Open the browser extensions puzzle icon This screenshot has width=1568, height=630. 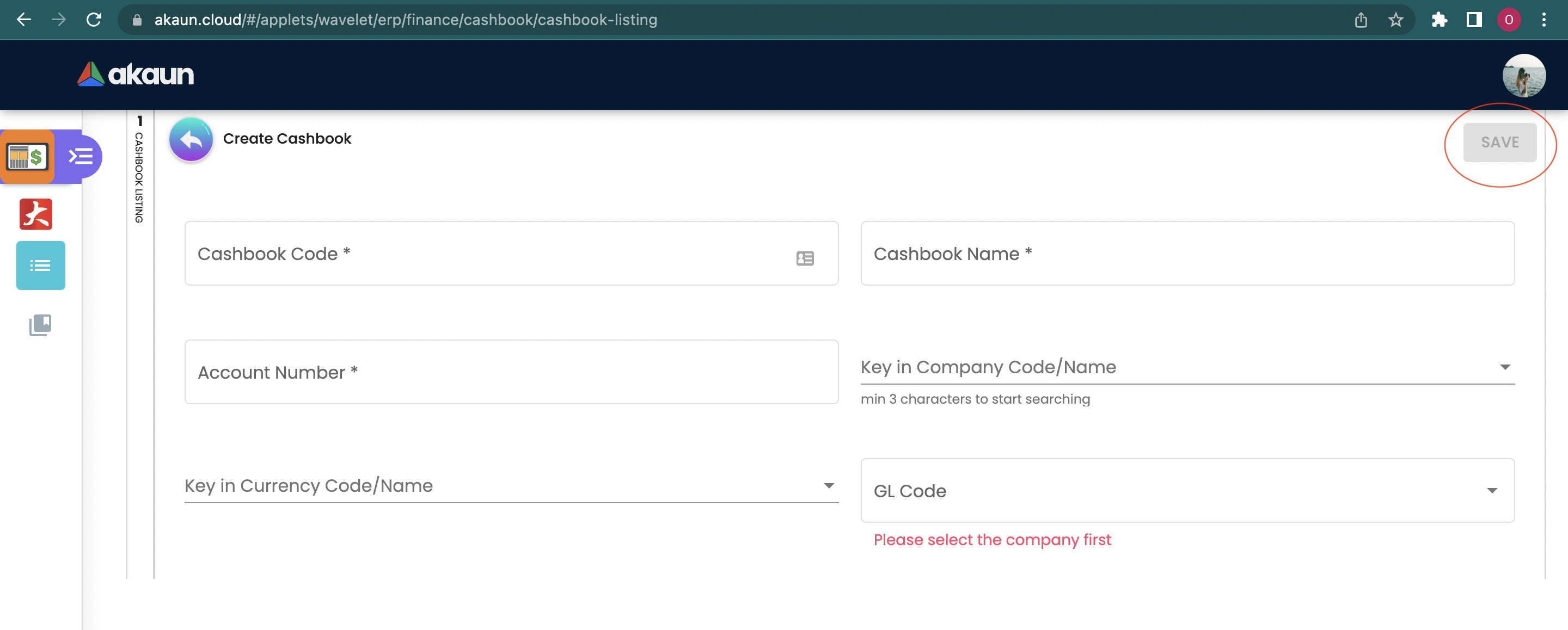1439,20
